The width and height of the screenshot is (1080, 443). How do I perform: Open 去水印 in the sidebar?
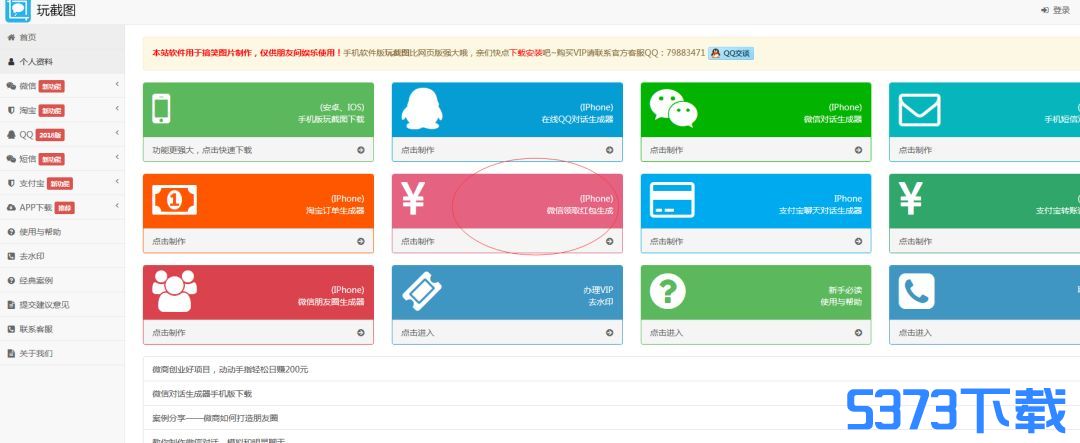click(62, 256)
